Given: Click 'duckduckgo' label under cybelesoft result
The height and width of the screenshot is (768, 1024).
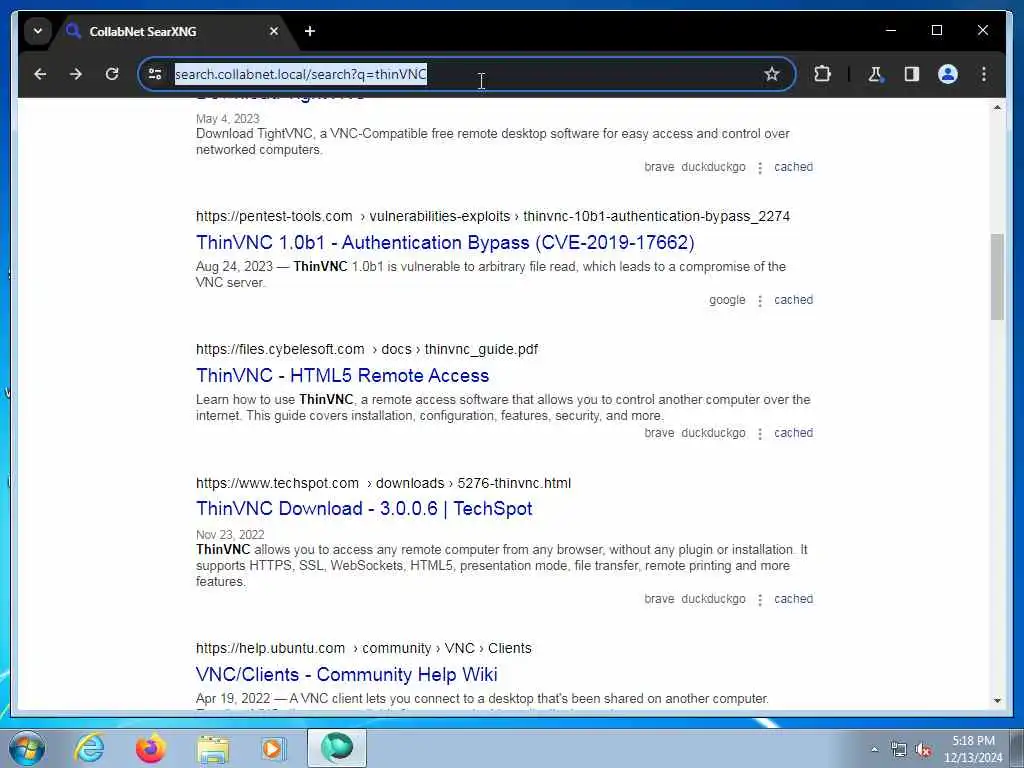Looking at the screenshot, I should tap(713, 432).
